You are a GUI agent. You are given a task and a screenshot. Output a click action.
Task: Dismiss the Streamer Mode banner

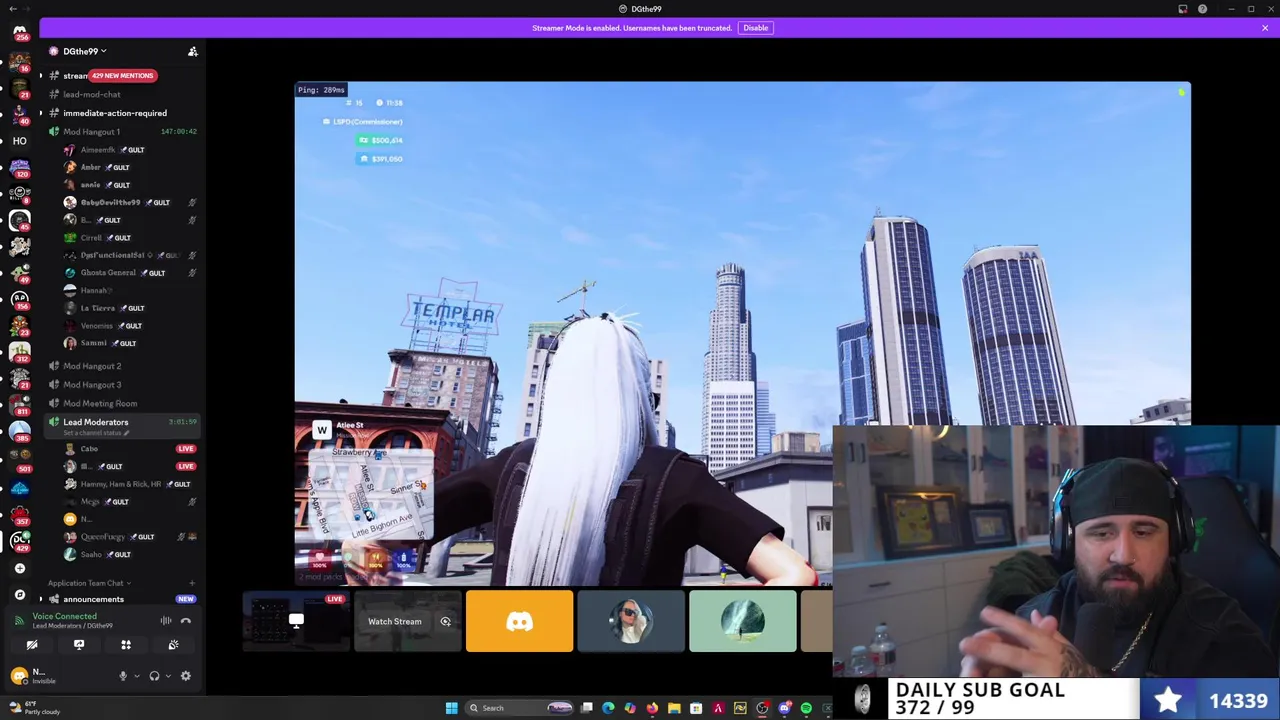(x=1265, y=28)
